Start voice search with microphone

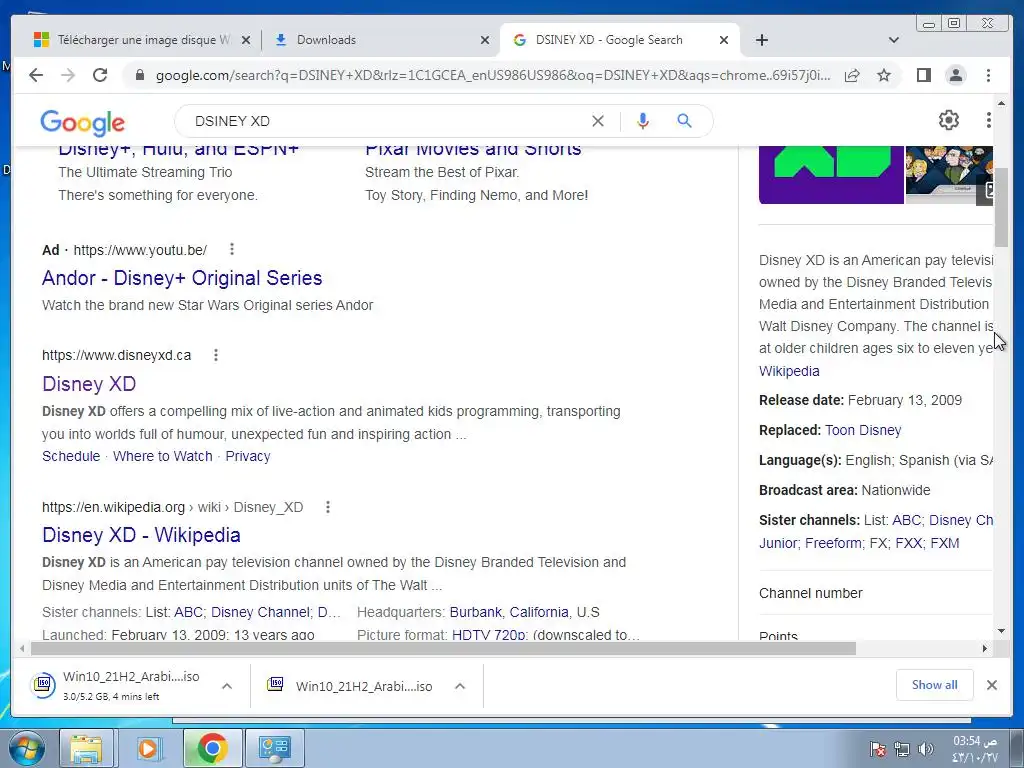[x=643, y=121]
